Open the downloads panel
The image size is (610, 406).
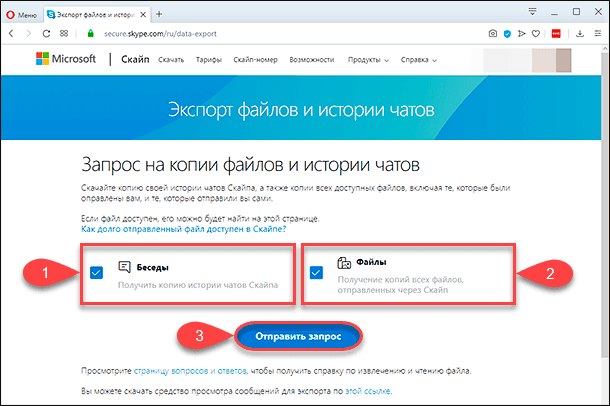pyautogui.click(x=580, y=34)
